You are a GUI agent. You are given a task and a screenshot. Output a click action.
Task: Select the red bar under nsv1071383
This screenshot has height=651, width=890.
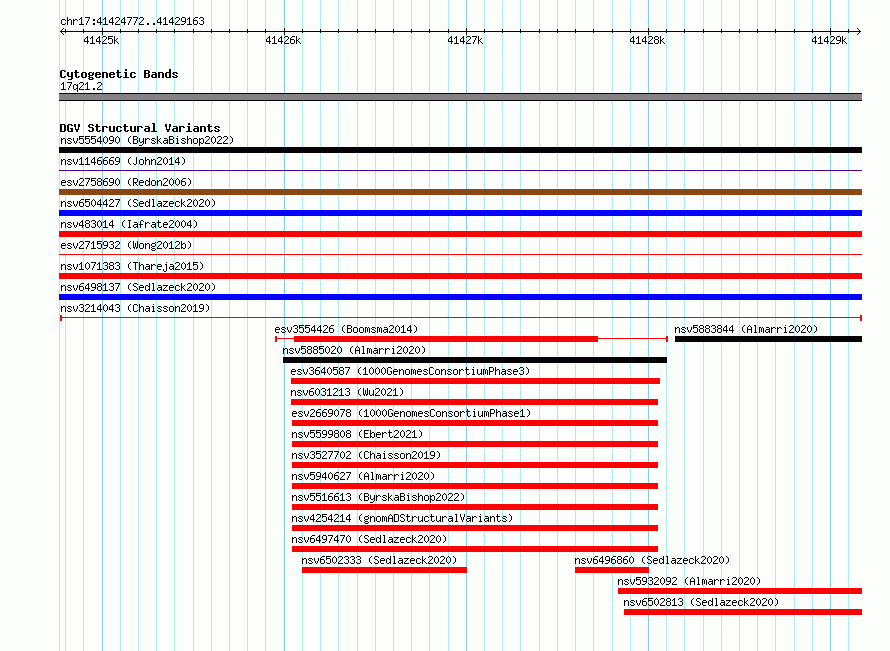[x=460, y=276]
